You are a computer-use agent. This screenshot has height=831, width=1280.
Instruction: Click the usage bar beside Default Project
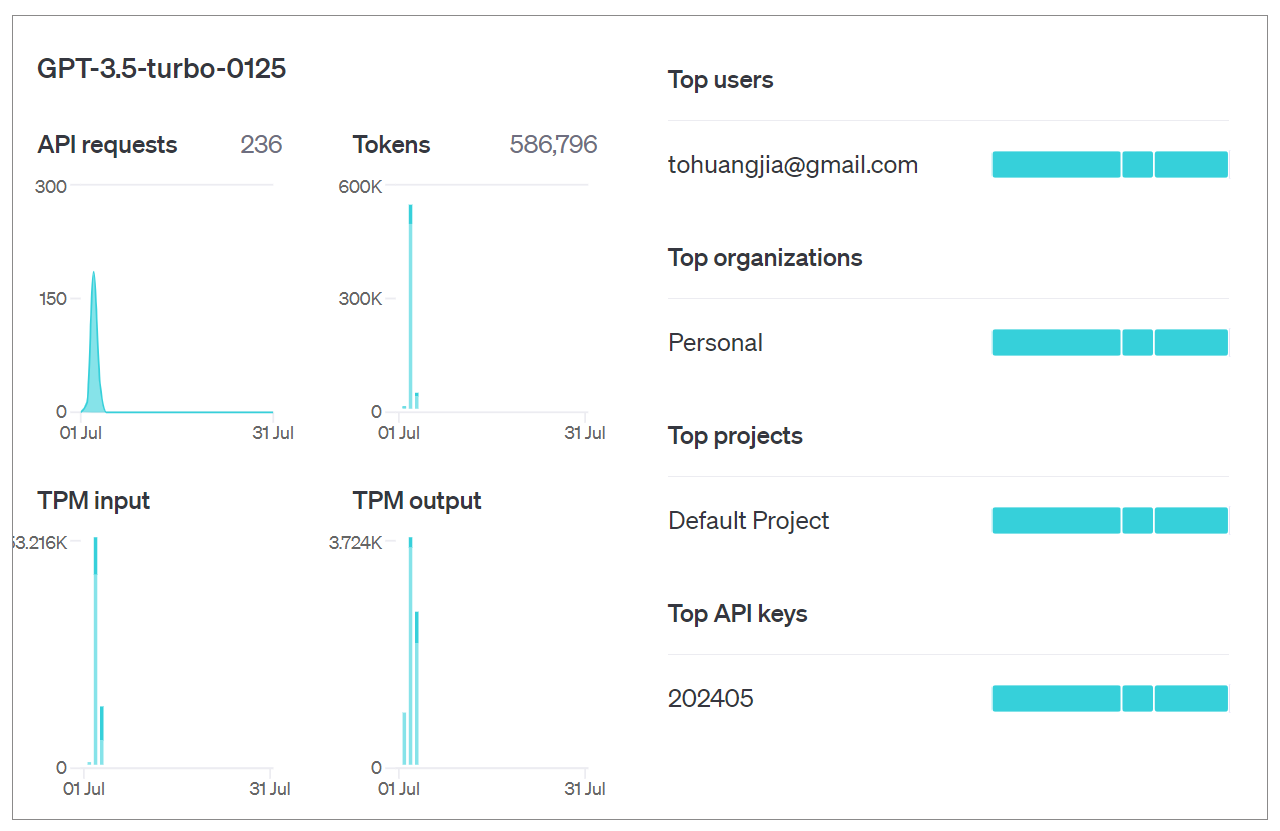coord(1109,521)
